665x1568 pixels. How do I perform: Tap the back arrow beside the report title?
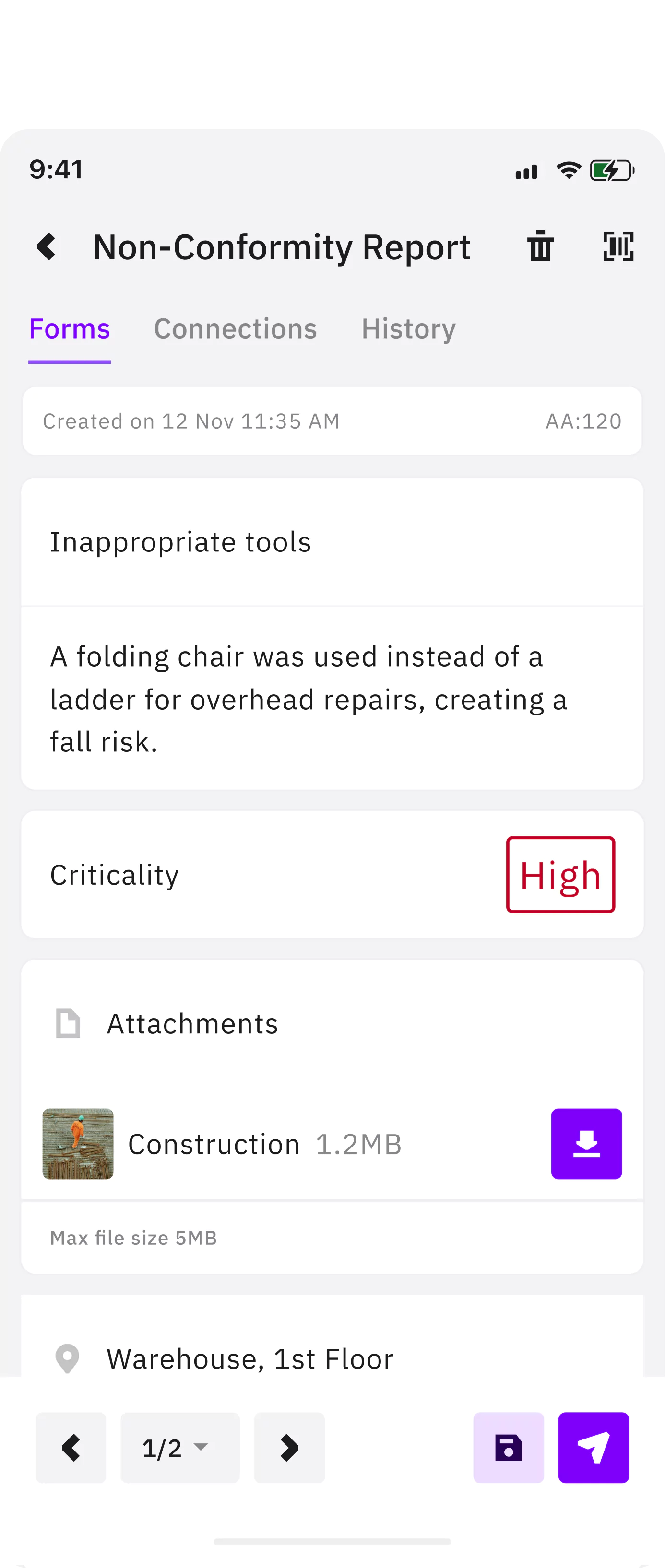47,247
